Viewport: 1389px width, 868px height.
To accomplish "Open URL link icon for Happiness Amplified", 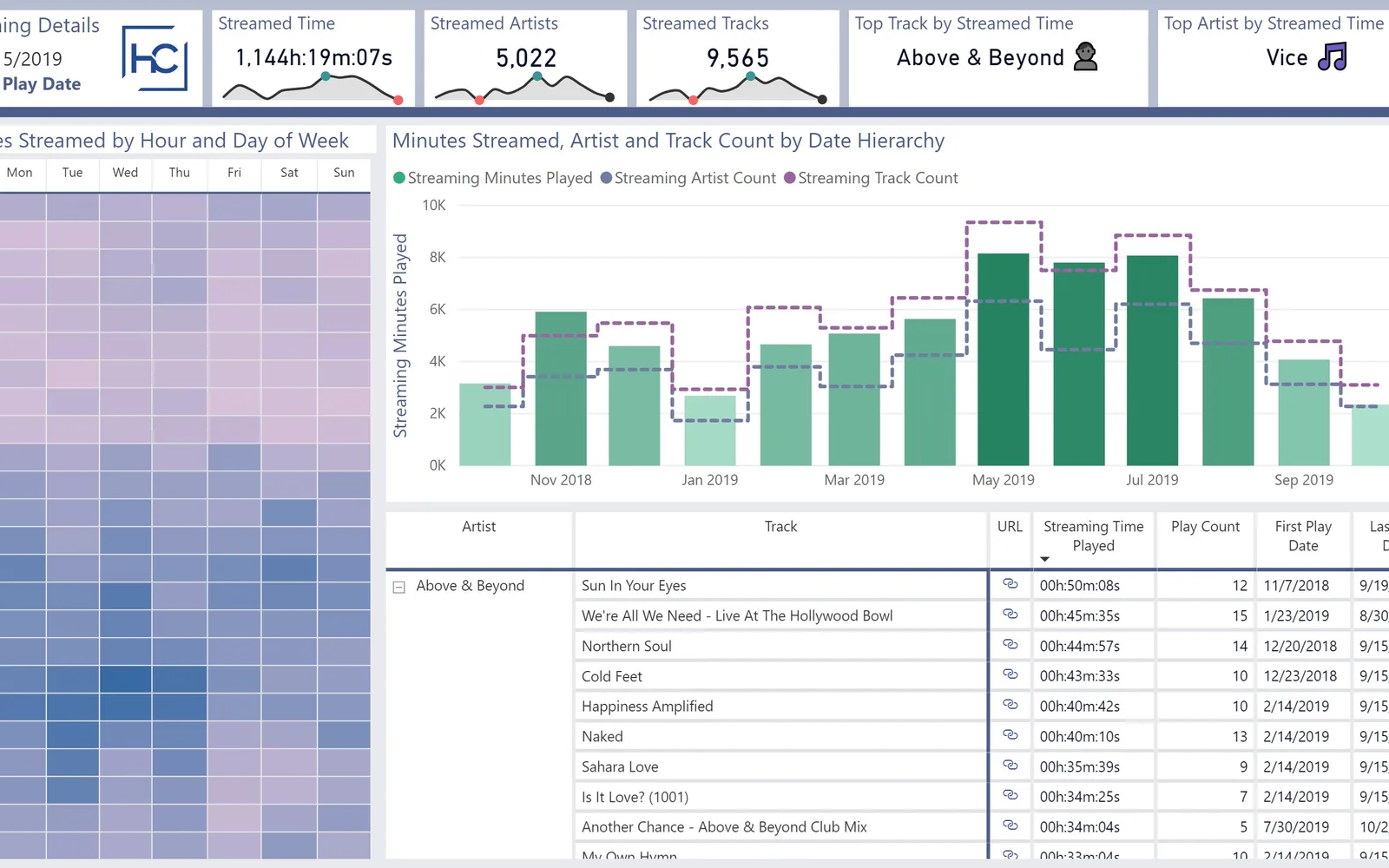I will pyautogui.click(x=1010, y=705).
